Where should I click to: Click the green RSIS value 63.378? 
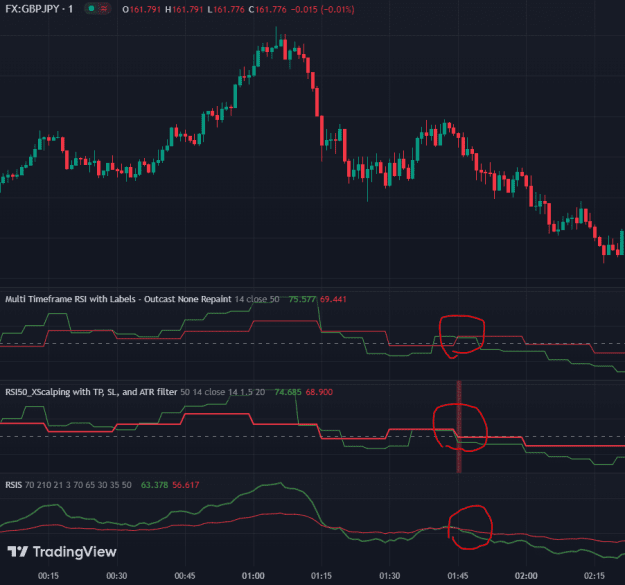pyautogui.click(x=154, y=485)
